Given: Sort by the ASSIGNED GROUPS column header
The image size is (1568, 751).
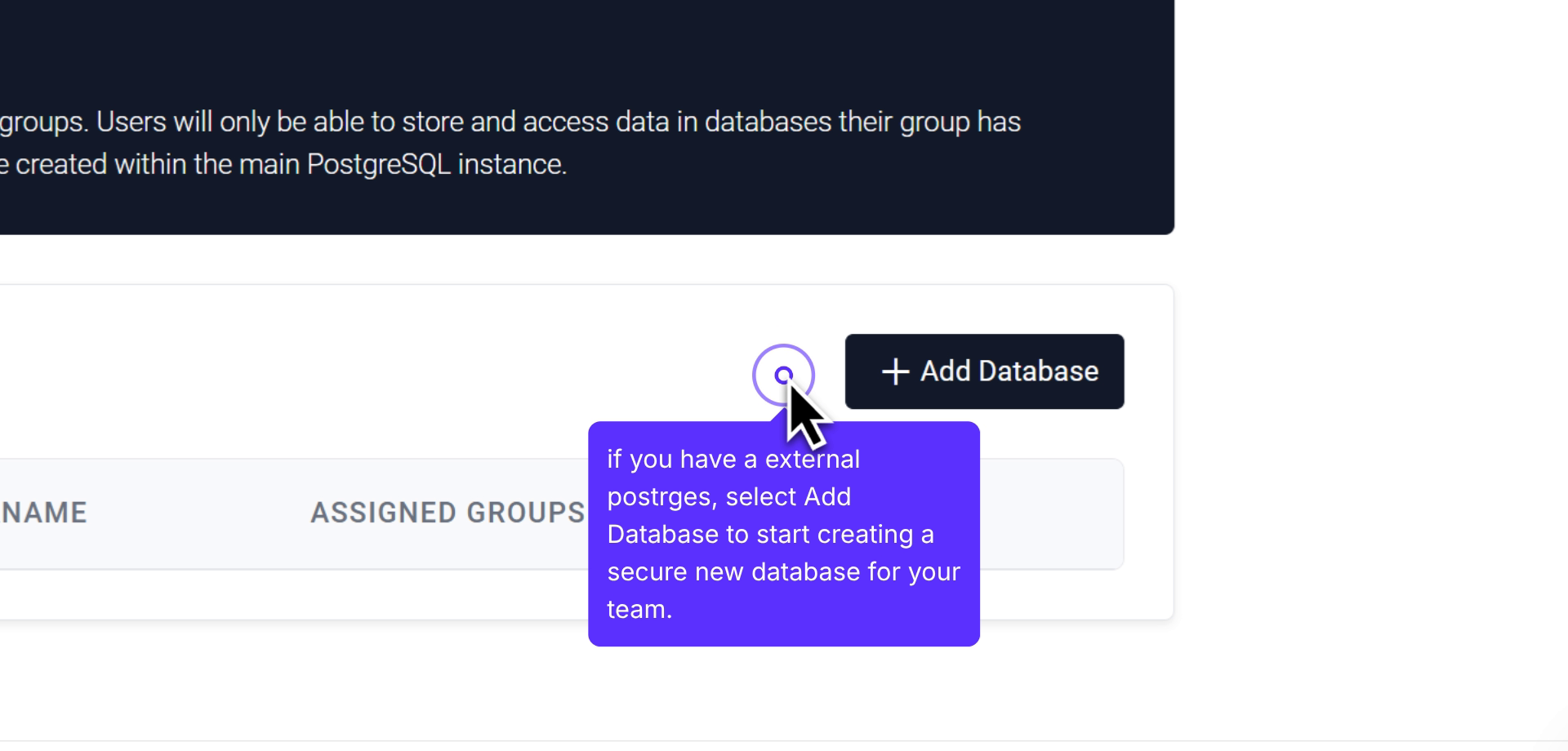Looking at the screenshot, I should click(448, 513).
